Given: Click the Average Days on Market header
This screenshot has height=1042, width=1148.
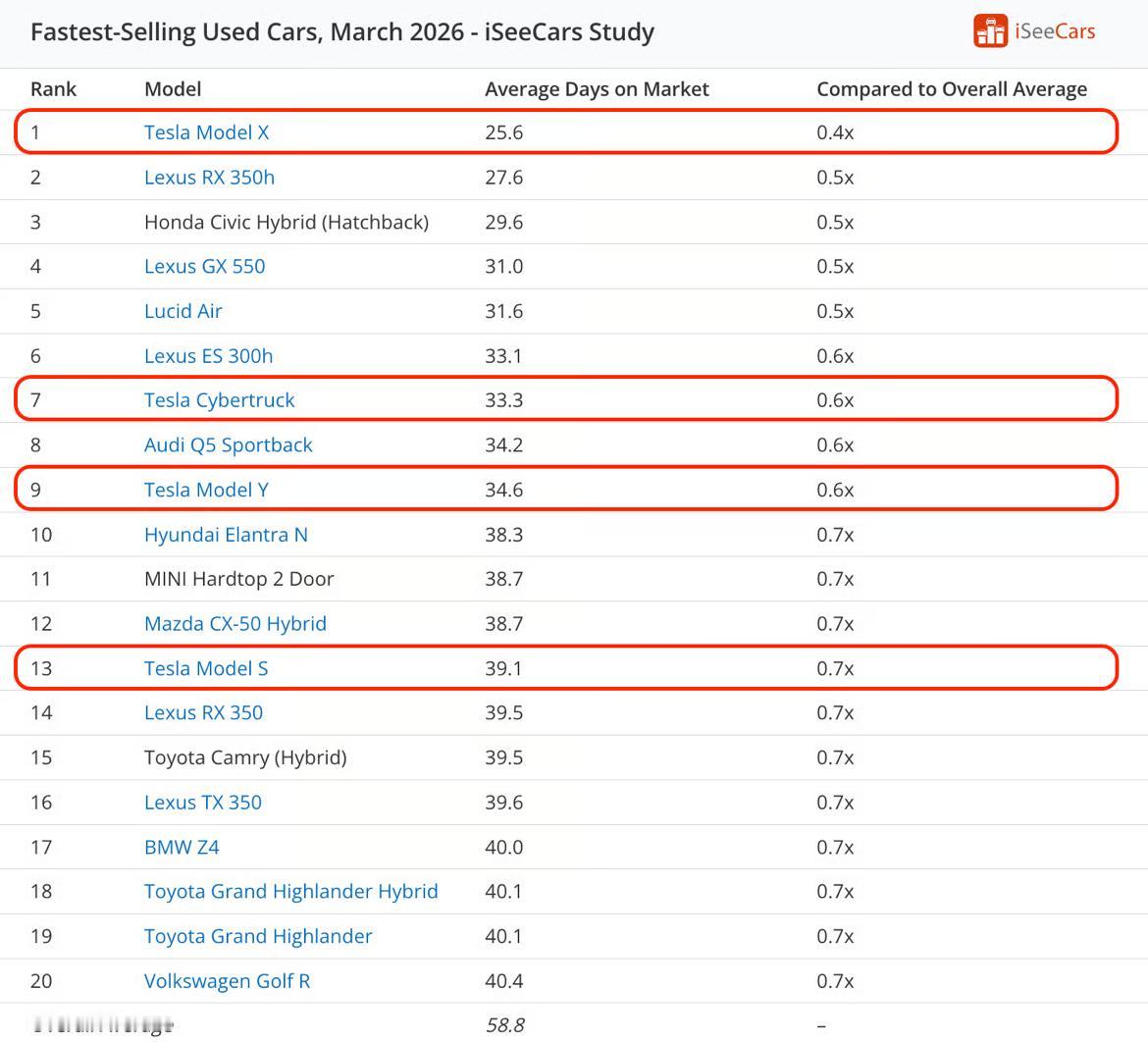Looking at the screenshot, I should (597, 89).
